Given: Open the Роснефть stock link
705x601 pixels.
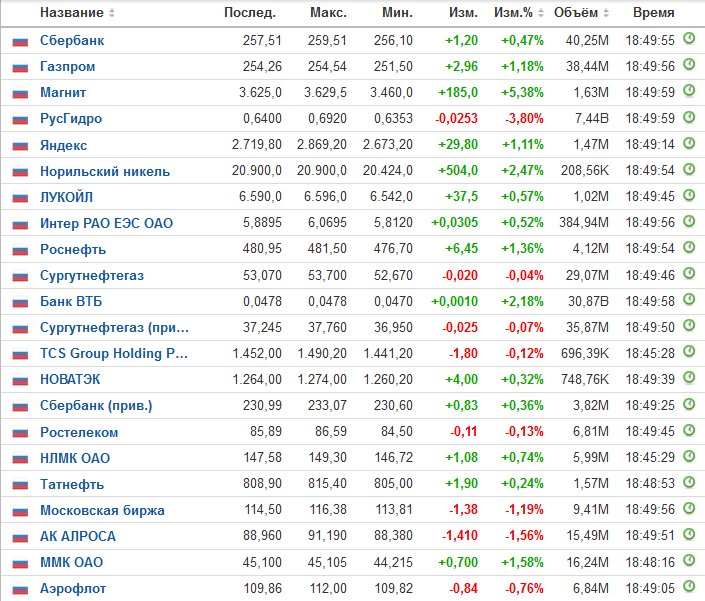Looking at the screenshot, I should coord(73,249).
